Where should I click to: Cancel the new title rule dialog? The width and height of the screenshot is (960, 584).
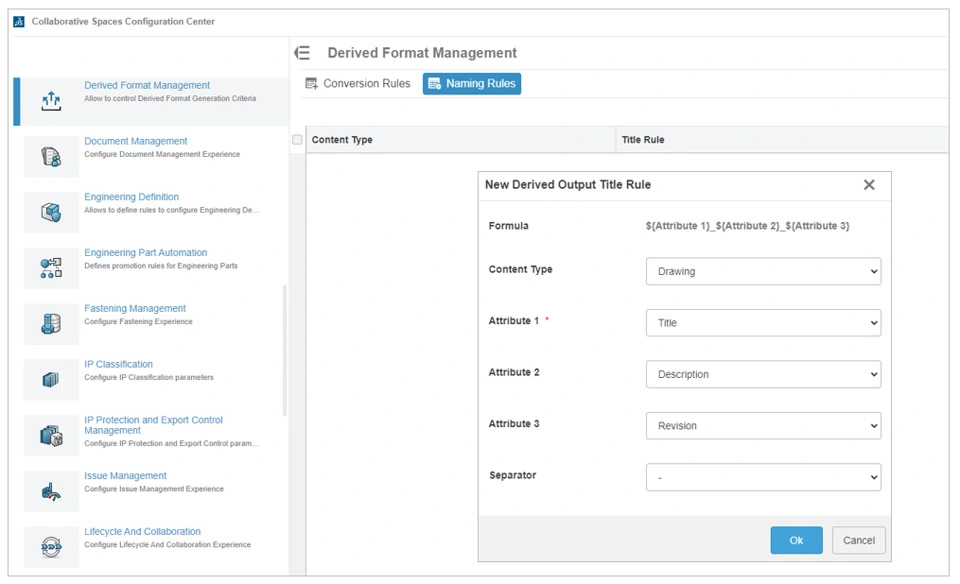coord(858,541)
